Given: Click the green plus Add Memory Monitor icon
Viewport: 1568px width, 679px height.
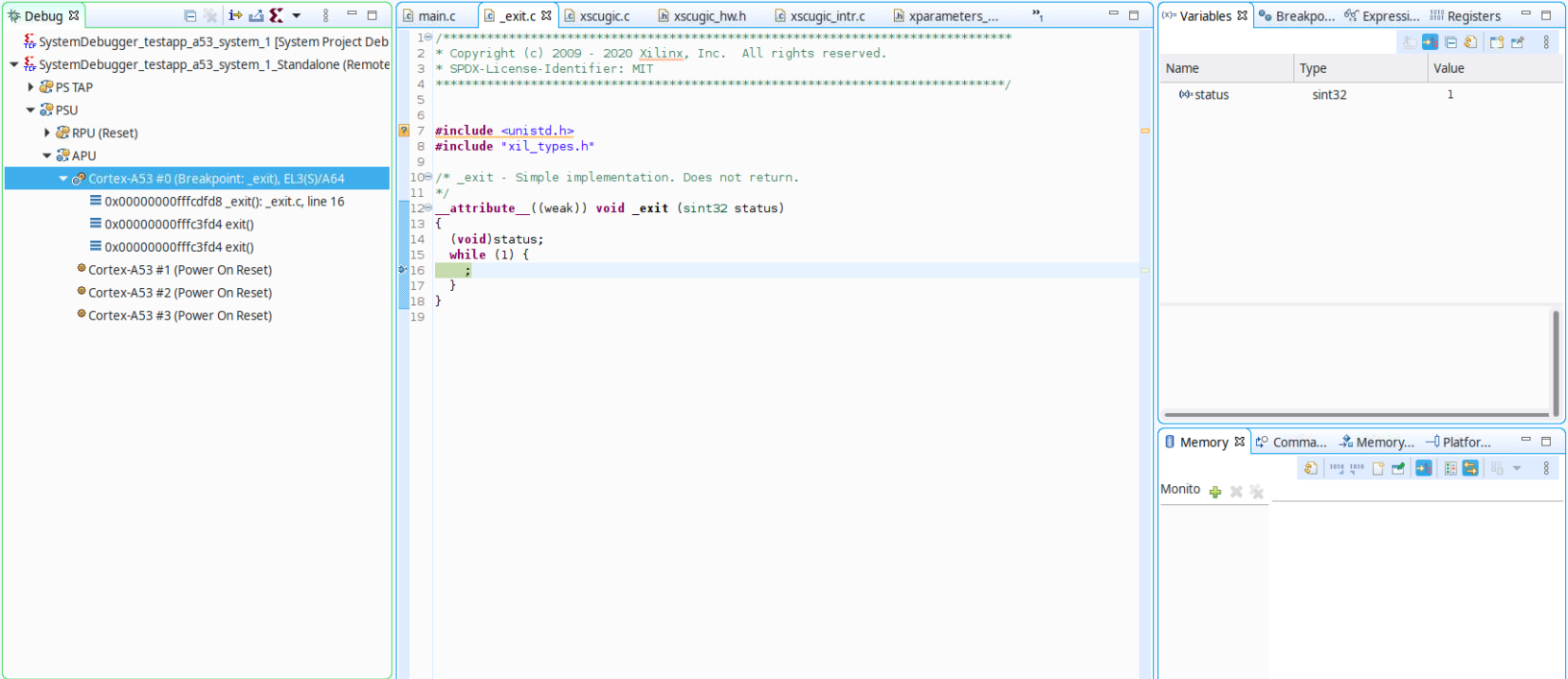Looking at the screenshot, I should [x=1216, y=492].
